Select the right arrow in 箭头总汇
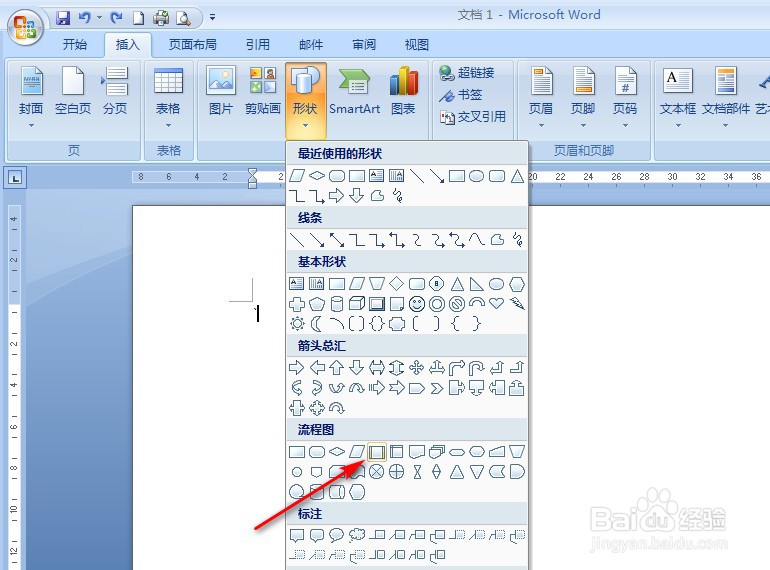Viewport: 770px width, 570px height. click(297, 368)
